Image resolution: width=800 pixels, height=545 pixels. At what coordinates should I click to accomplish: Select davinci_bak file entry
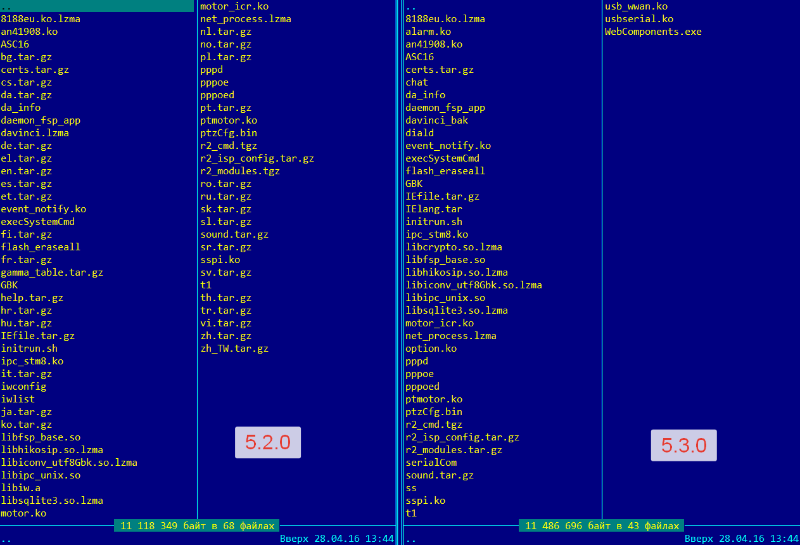pos(437,120)
